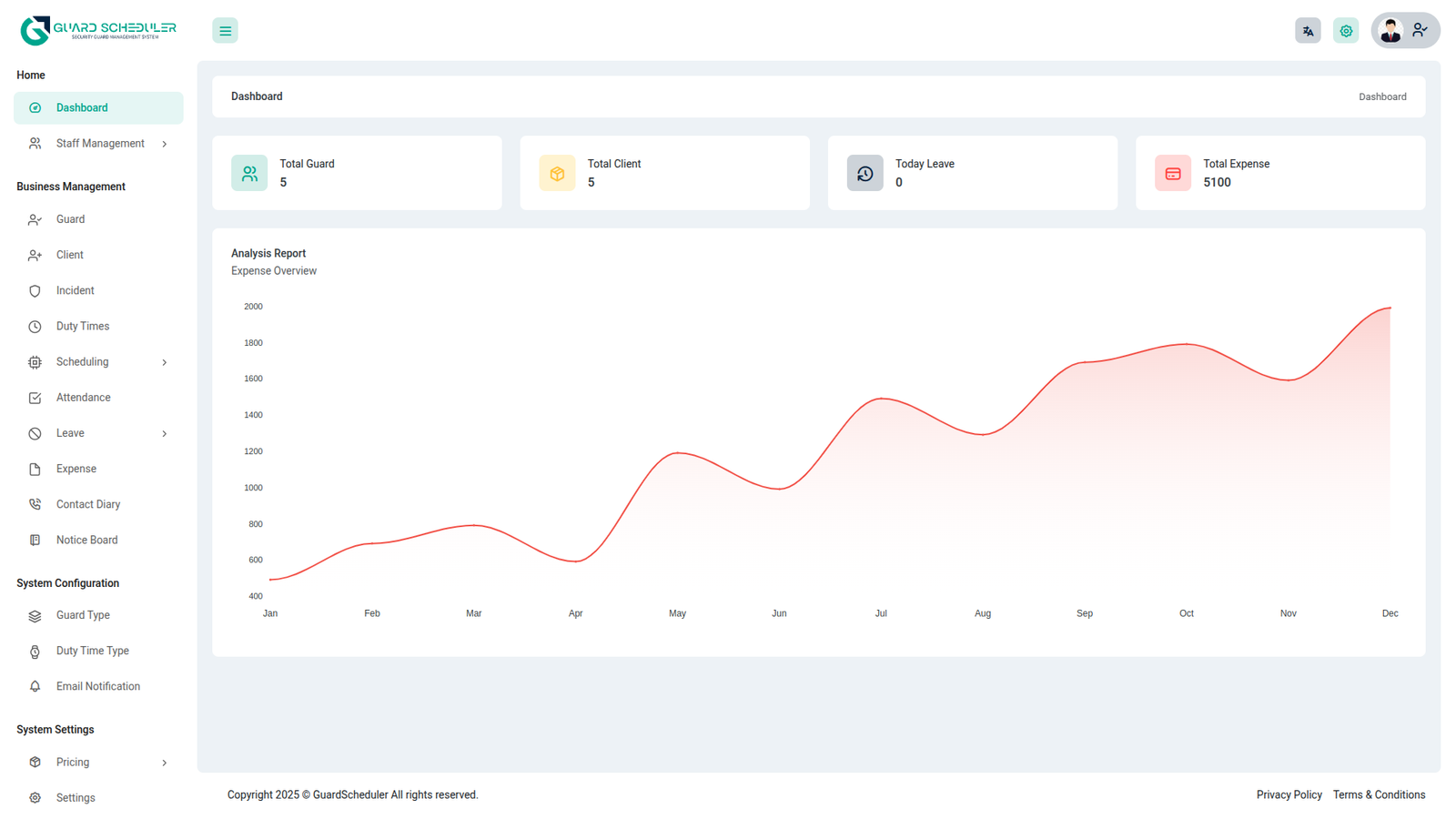Click the Total Guard people icon
The width and height of the screenshot is (1456, 819).
(x=249, y=173)
